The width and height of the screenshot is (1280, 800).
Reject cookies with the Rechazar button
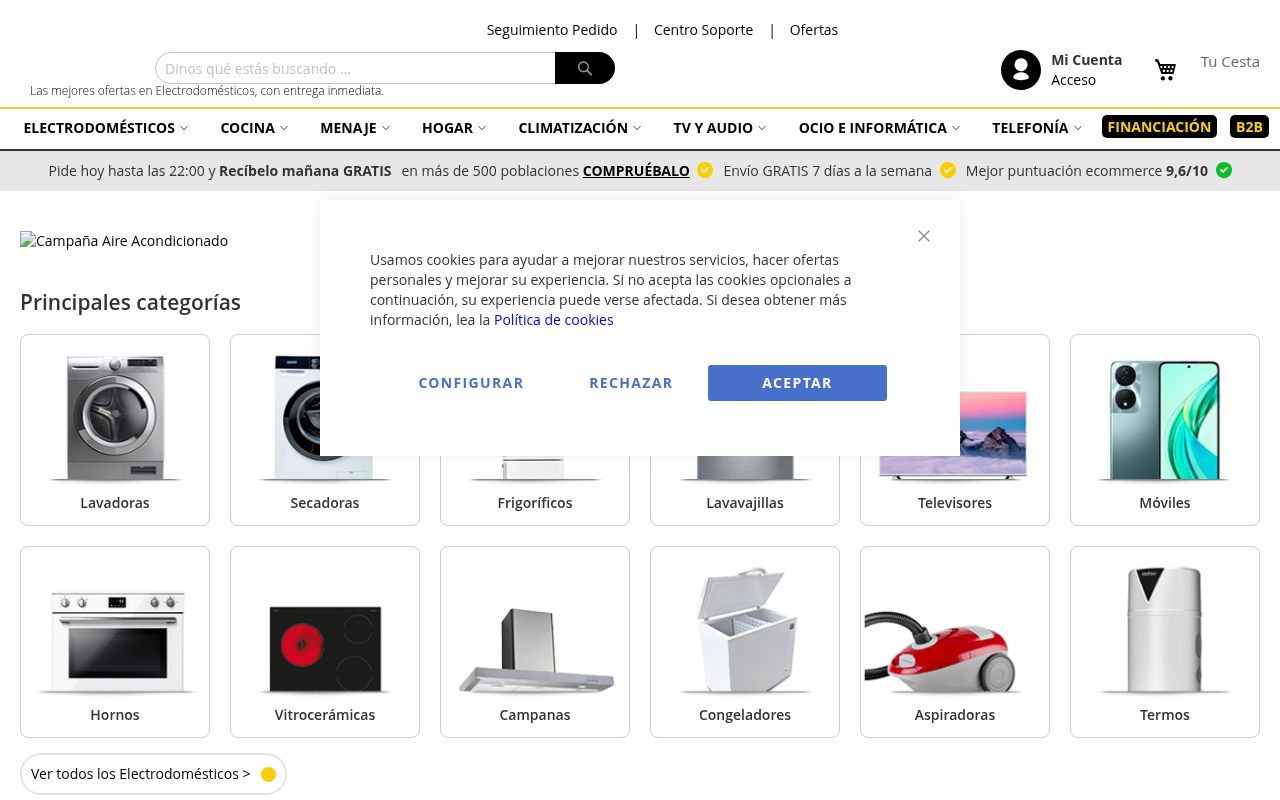pos(631,383)
